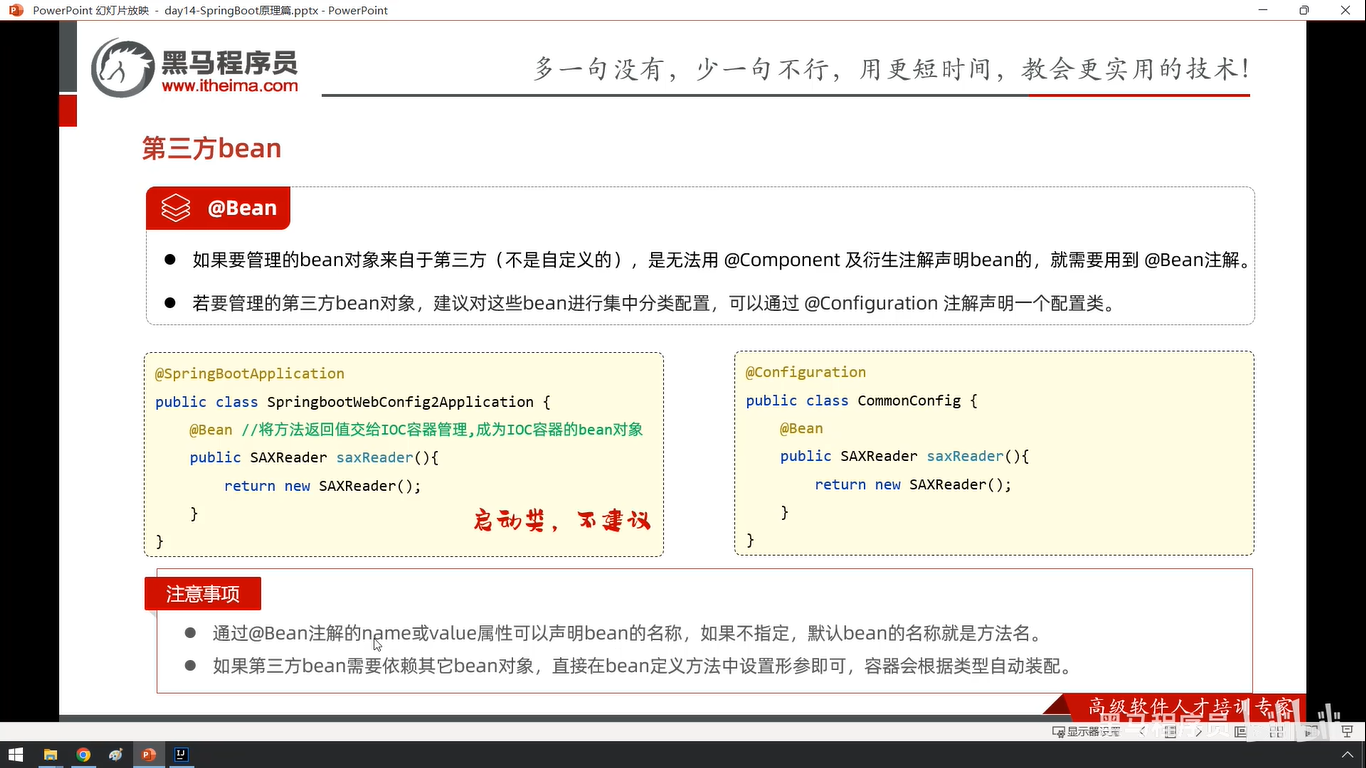Viewport: 1366px width, 768px height.
Task: Switch to slide sorter grid view
Action: 1277,732
